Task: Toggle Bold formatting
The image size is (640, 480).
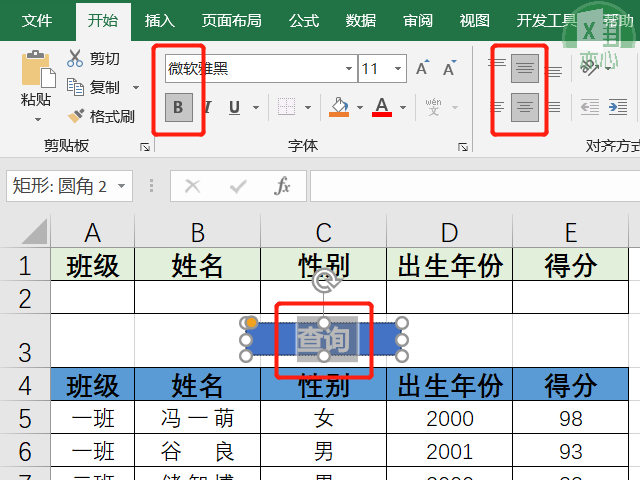Action: click(178, 107)
